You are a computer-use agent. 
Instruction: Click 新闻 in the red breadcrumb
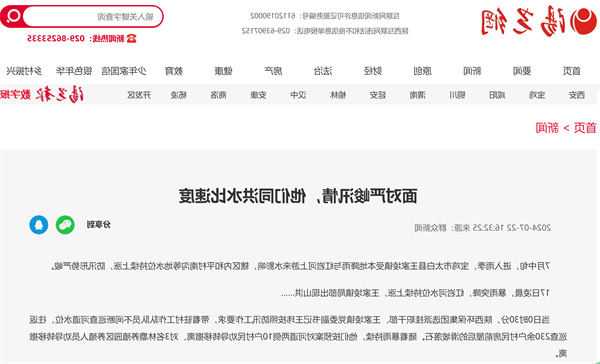pos(547,127)
